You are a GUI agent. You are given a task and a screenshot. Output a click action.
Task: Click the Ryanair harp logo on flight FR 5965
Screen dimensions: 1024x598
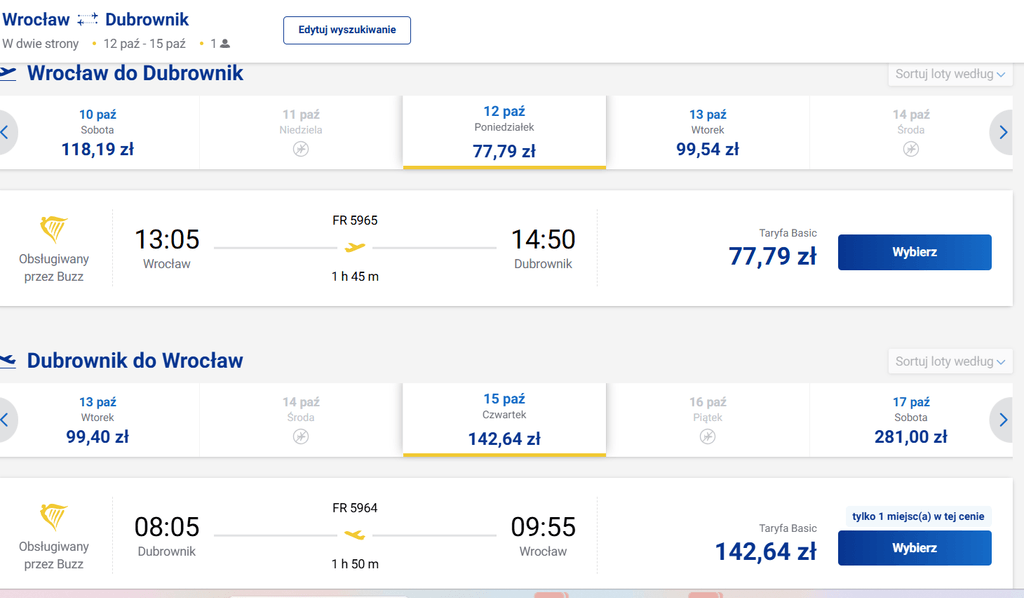pyautogui.click(x=54, y=229)
